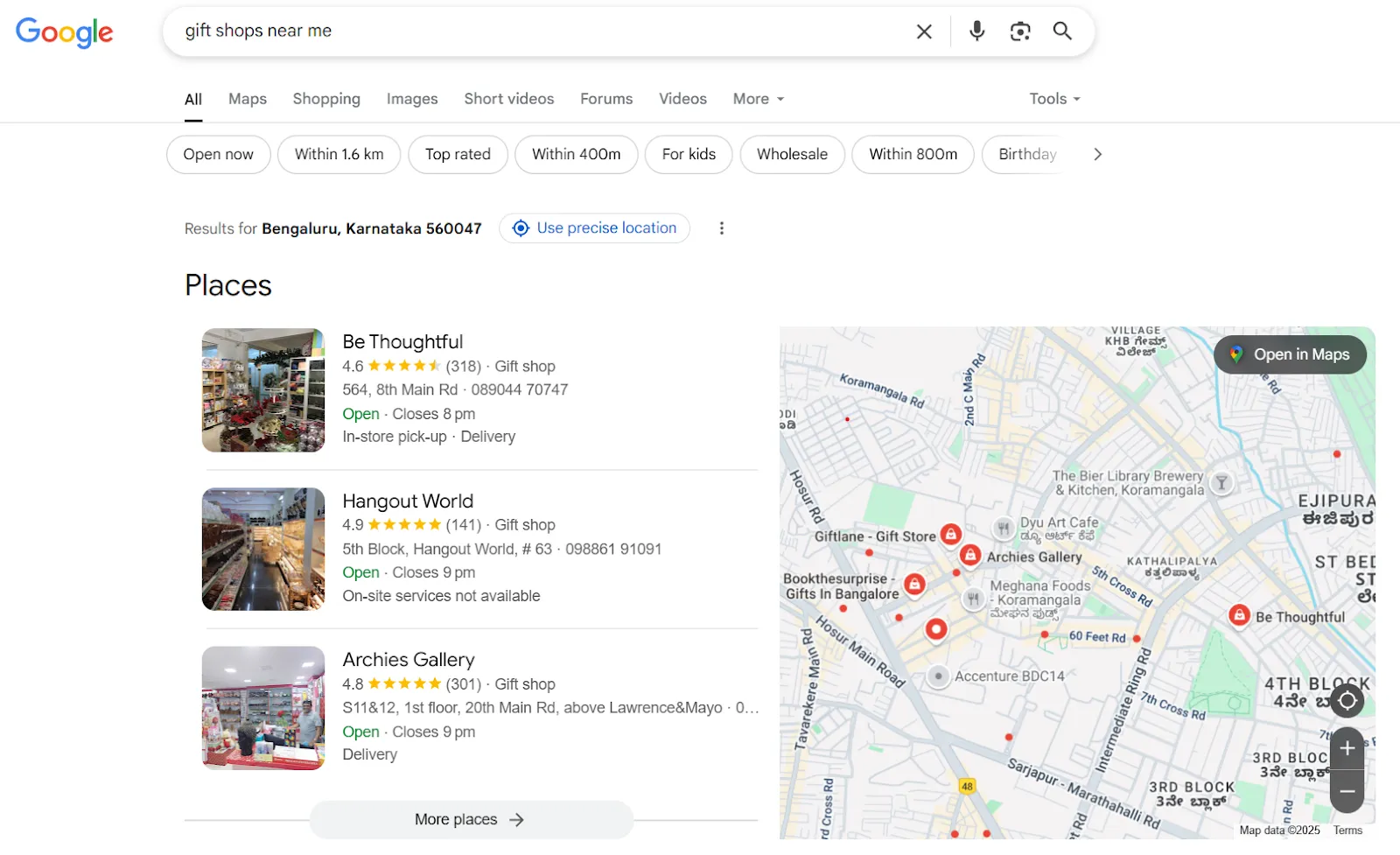The width and height of the screenshot is (1400, 855).
Task: Click the Accenture BDC14 map marker
Action: pyautogui.click(x=938, y=676)
